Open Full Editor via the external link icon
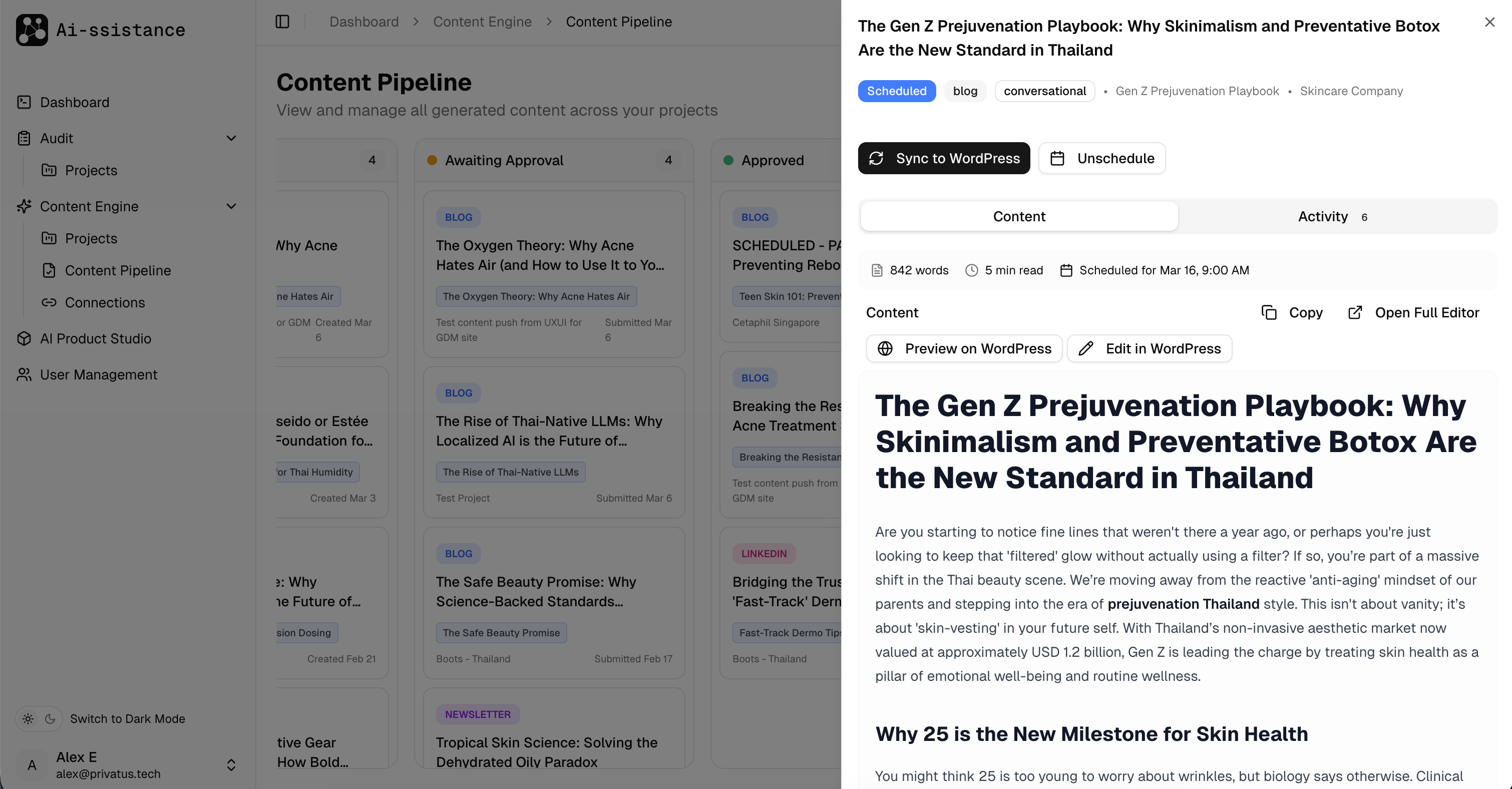 click(1355, 312)
